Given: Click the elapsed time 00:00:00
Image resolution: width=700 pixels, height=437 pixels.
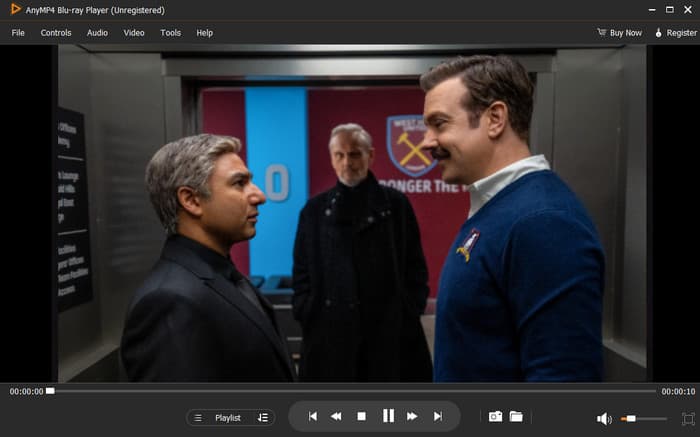Looking at the screenshot, I should [x=26, y=391].
